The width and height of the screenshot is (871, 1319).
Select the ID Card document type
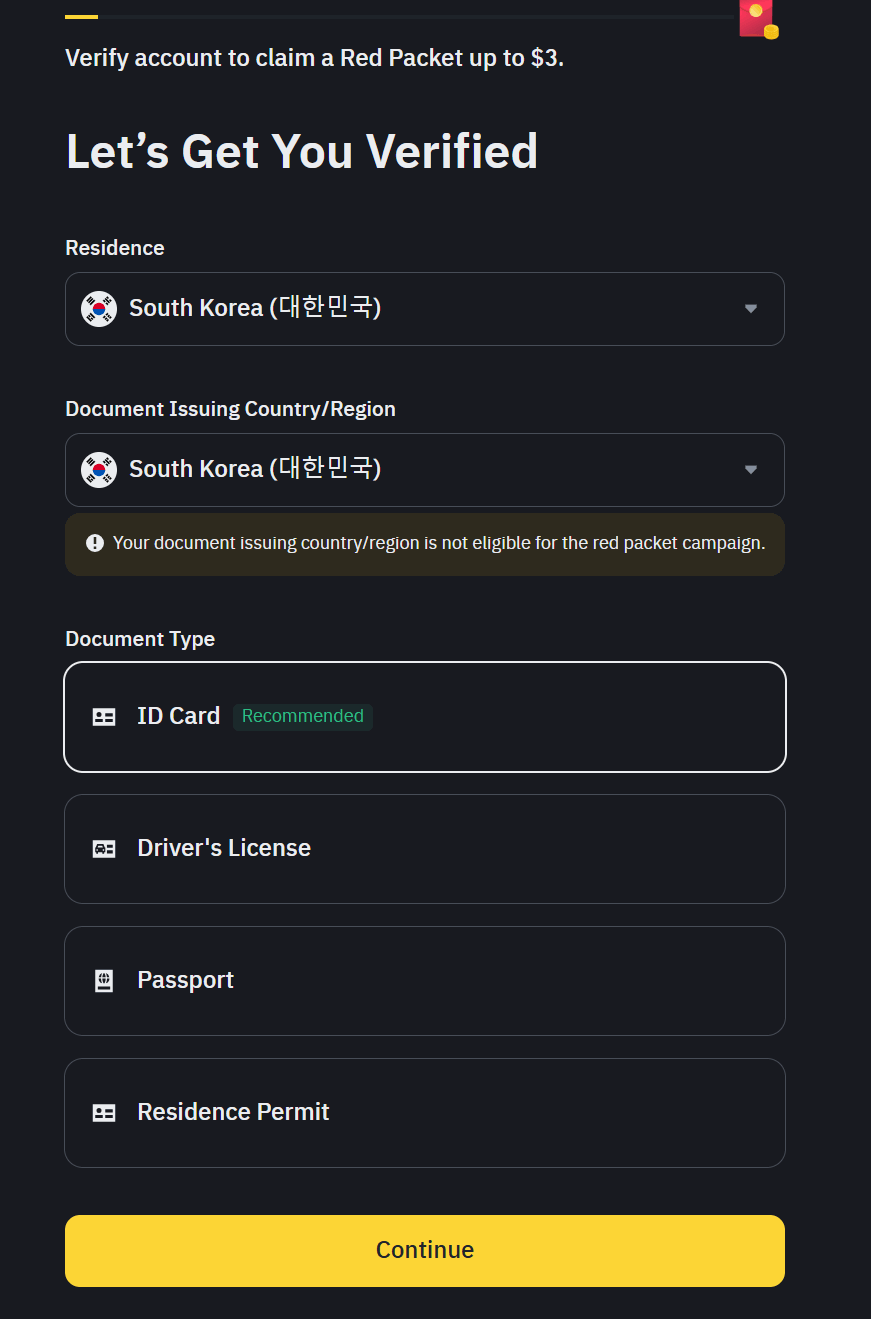[x=425, y=716]
